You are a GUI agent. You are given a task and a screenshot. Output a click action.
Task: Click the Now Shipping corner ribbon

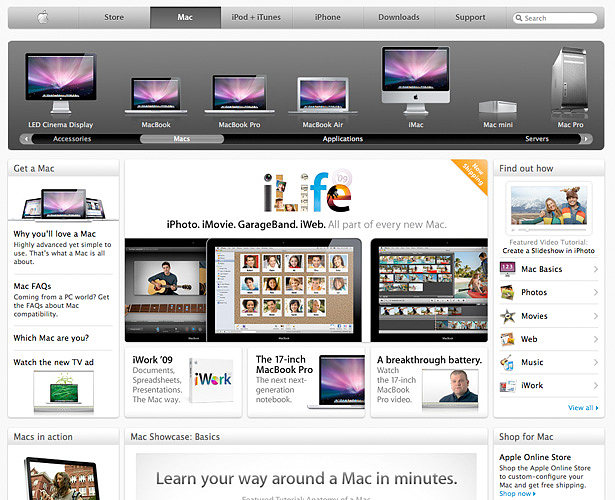pos(473,175)
